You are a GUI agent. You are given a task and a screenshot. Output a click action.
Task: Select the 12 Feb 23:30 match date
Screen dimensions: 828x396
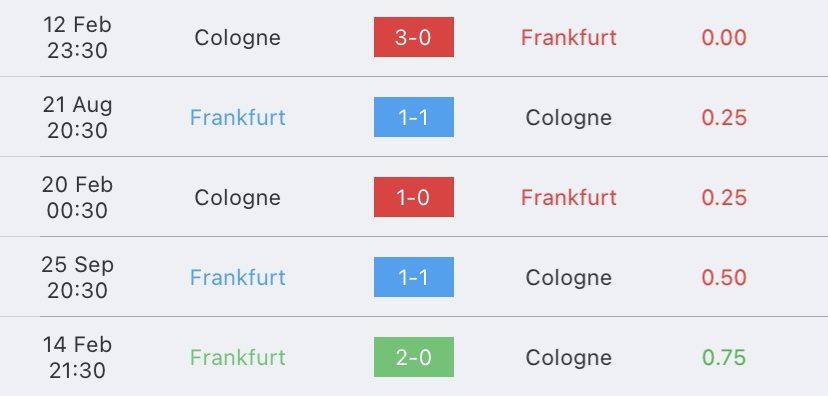pyautogui.click(x=77, y=37)
